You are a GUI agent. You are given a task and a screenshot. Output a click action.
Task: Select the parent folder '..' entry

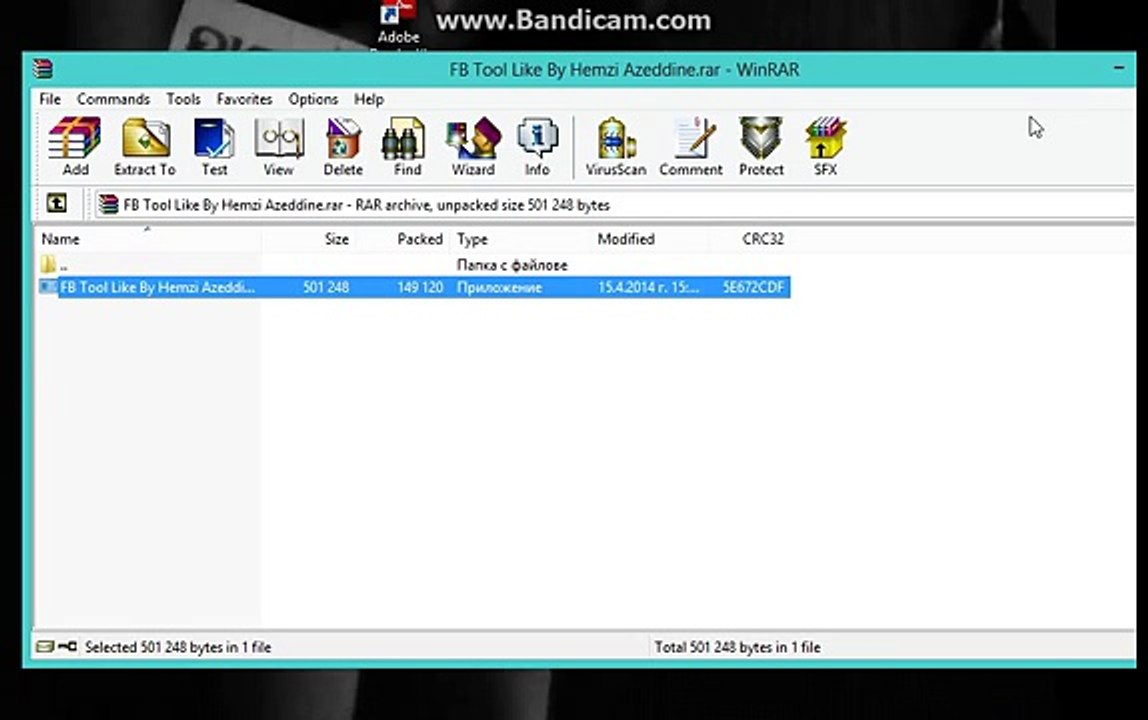coord(56,264)
